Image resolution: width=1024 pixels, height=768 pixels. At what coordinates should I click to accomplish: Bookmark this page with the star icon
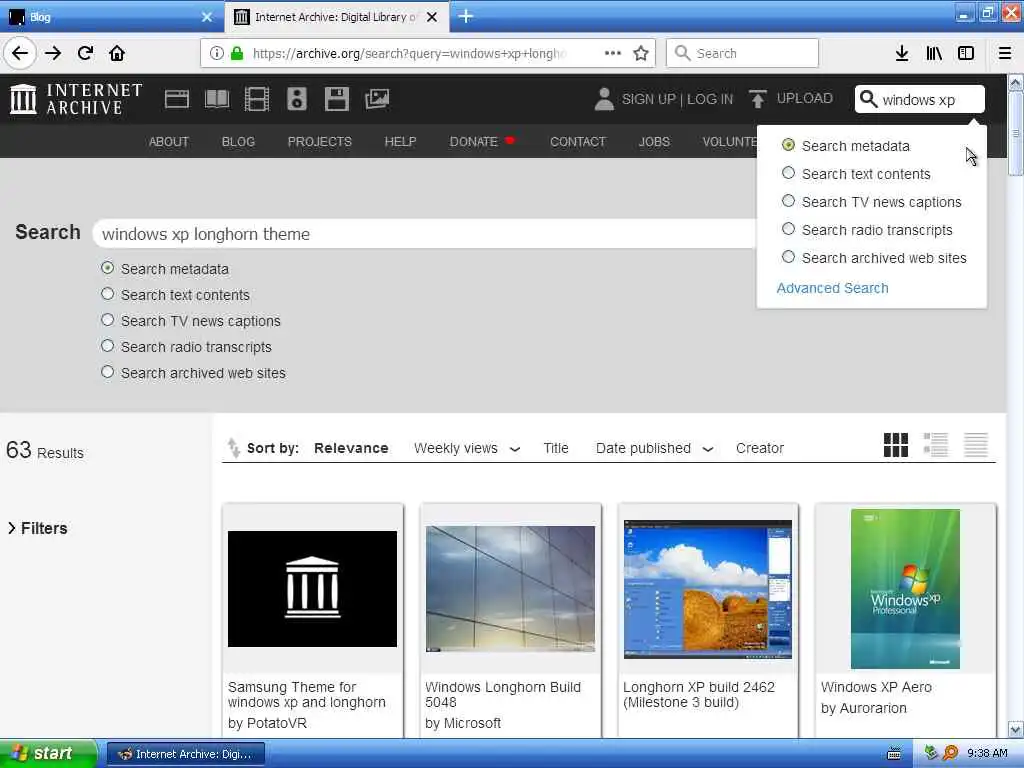point(641,54)
